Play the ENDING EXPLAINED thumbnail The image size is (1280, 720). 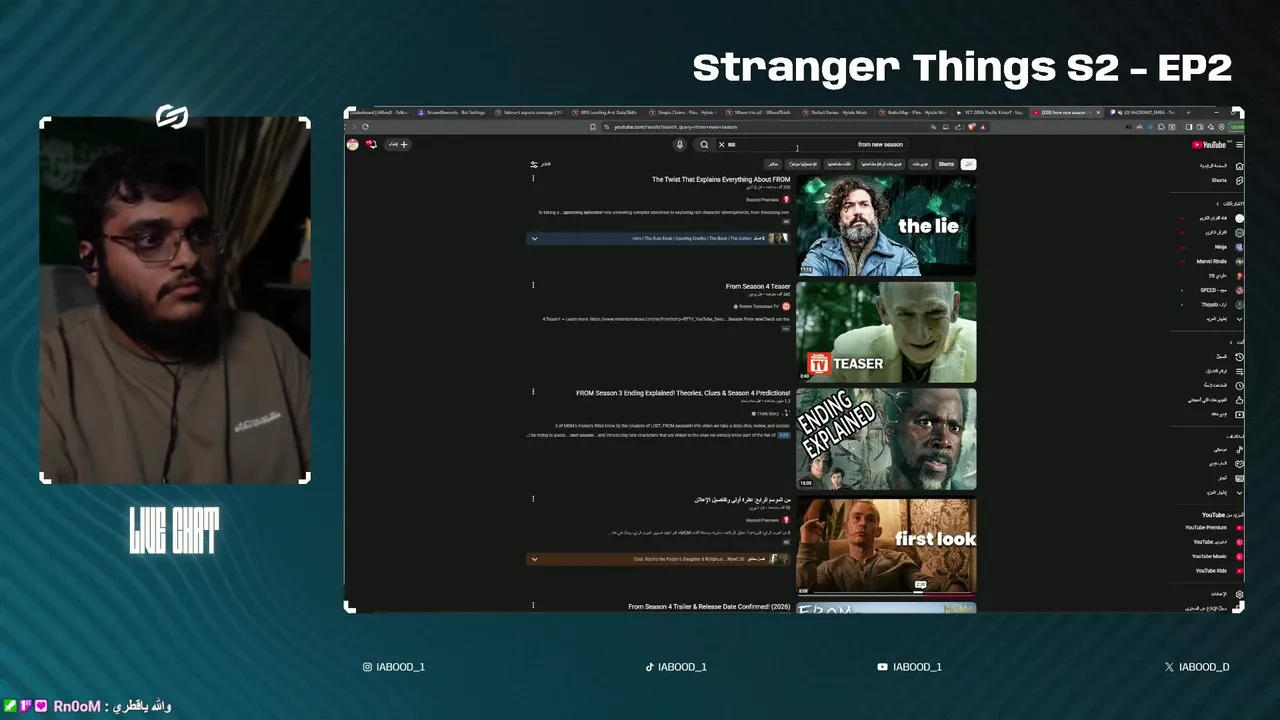point(886,439)
